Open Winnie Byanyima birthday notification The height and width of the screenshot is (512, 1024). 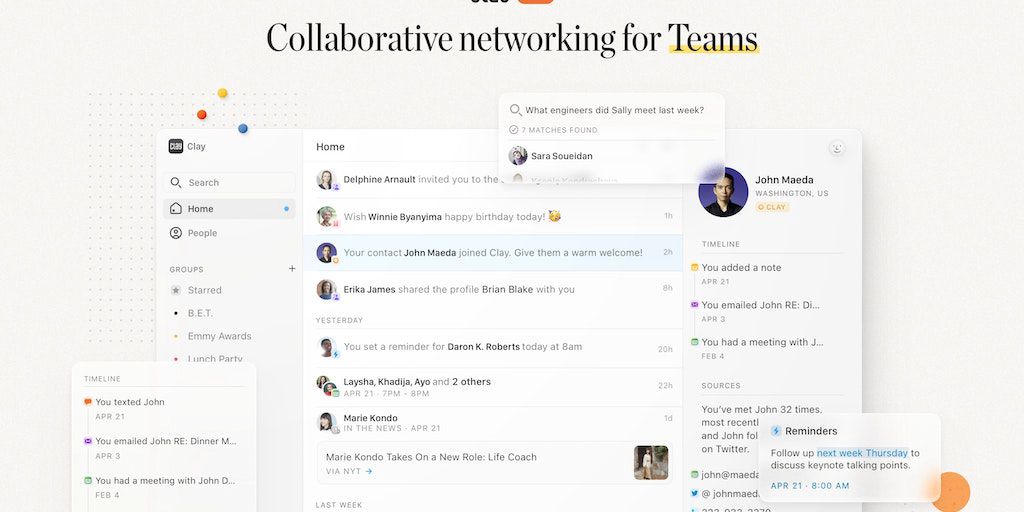pos(493,217)
